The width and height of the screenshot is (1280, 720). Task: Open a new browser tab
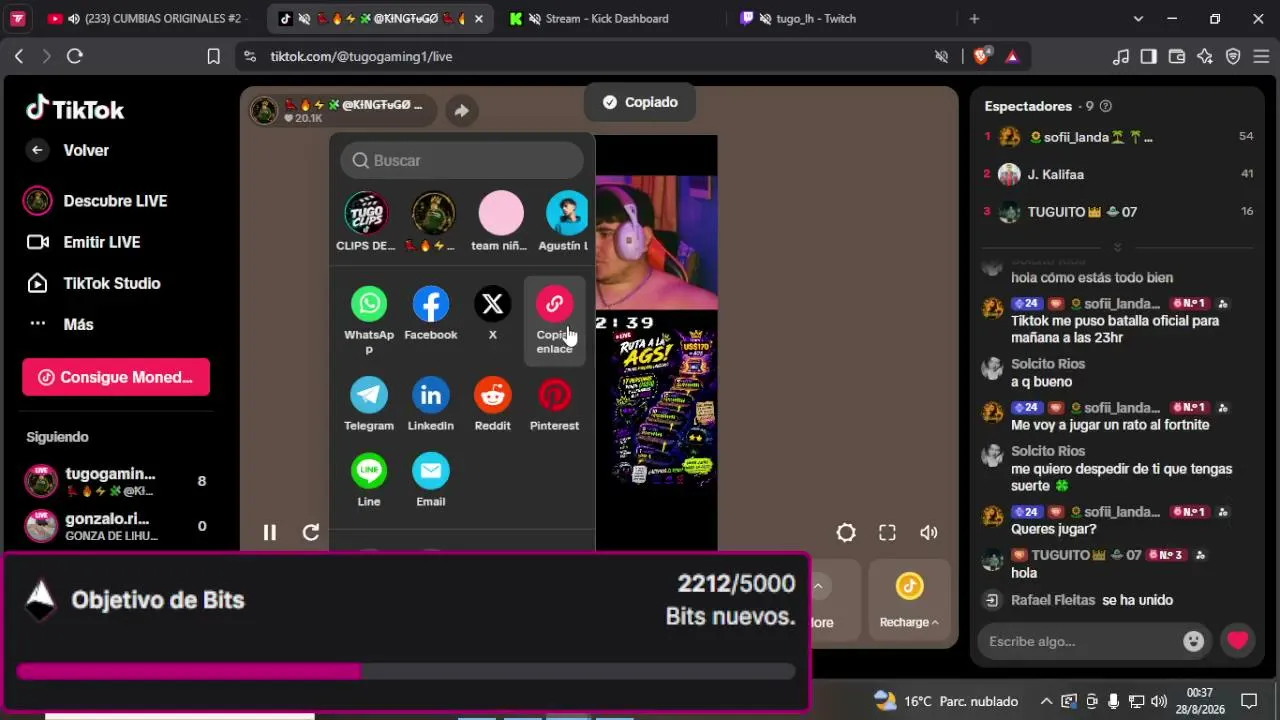click(x=974, y=18)
